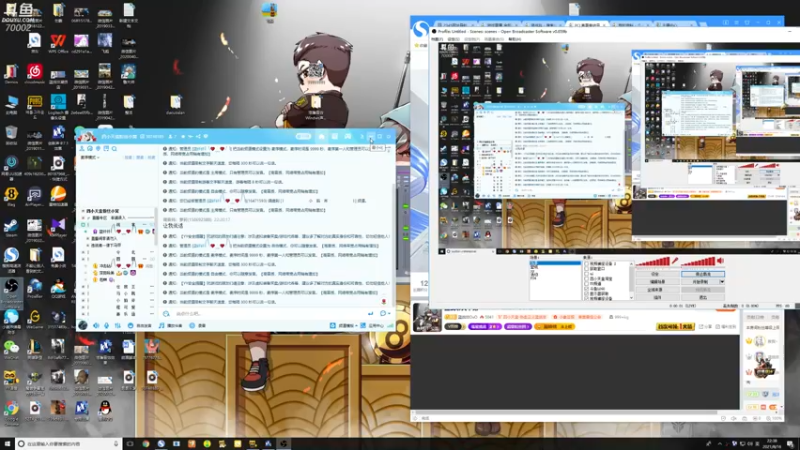This screenshot has width=800, height=450.
Task: Mute desktop audio via OBS speaker icon
Action: point(720,261)
